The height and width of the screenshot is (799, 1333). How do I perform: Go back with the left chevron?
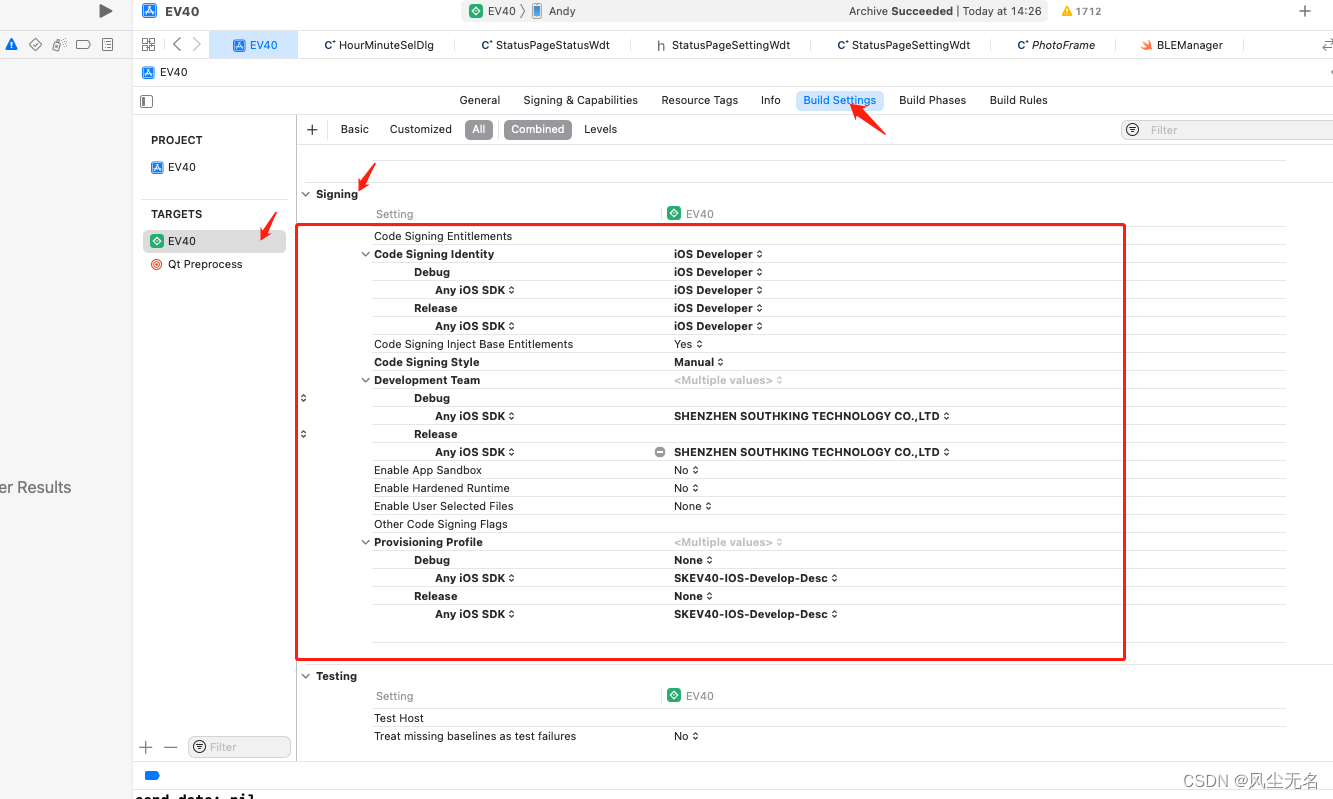pos(176,45)
